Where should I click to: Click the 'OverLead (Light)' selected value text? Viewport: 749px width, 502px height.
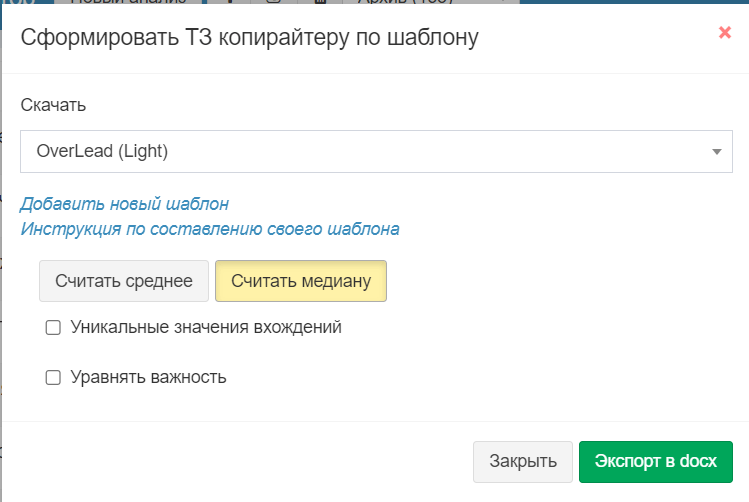click(x=102, y=152)
